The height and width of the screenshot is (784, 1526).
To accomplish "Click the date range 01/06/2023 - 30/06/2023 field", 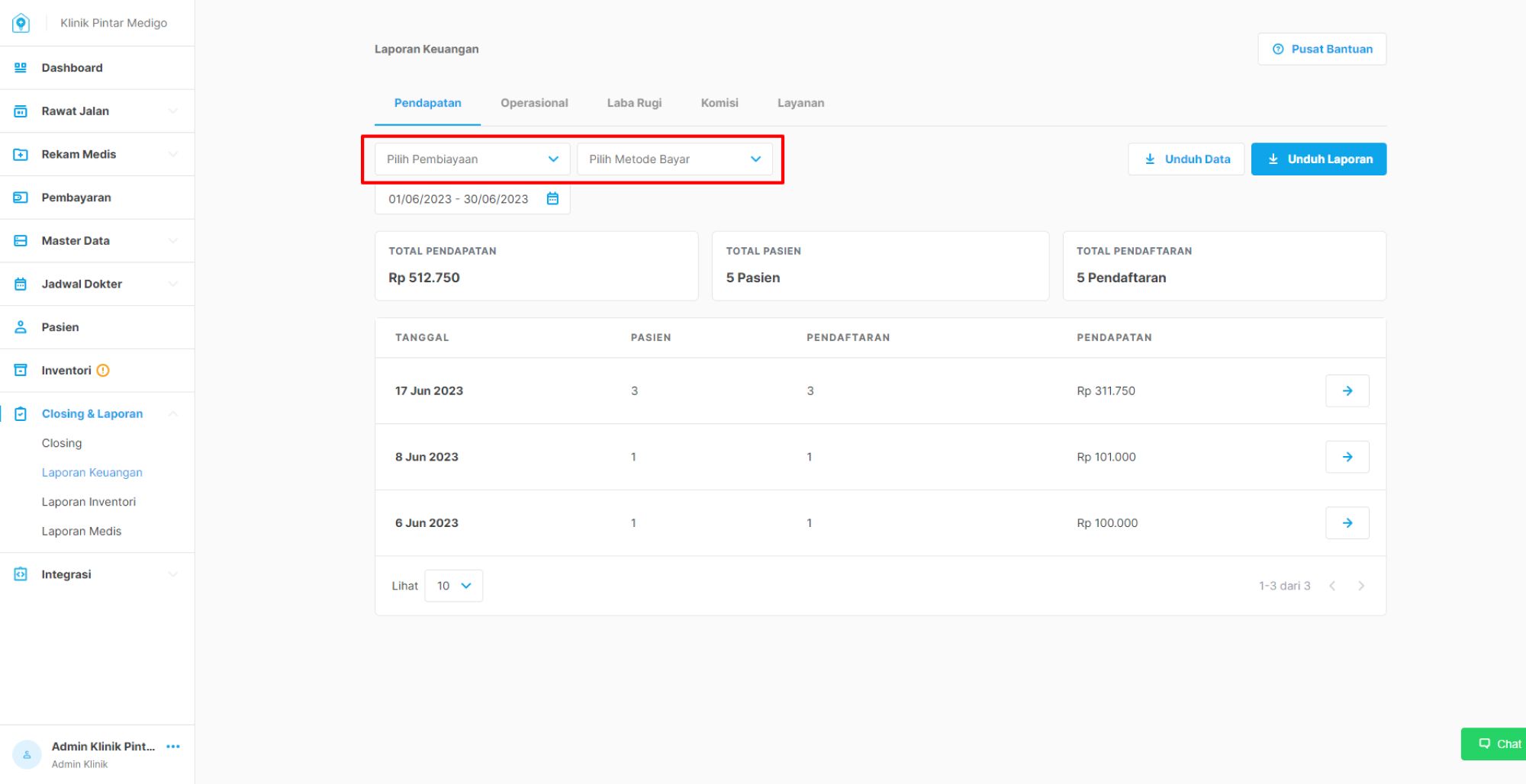I will tap(472, 199).
